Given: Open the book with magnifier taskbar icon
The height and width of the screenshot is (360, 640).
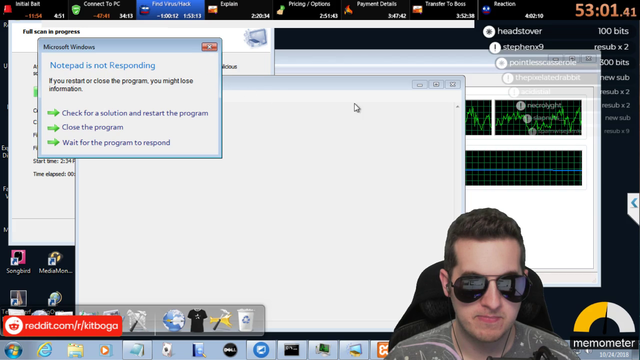Looking at the screenshot, I should click(199, 350).
